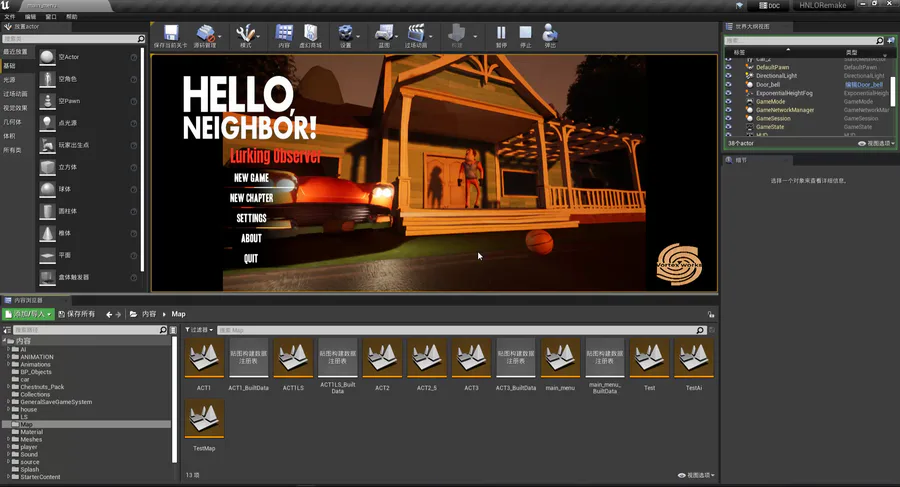Viewport: 900px width, 487px height.
Task: Click the add-folder icon in World Outliner
Action: coord(891,41)
